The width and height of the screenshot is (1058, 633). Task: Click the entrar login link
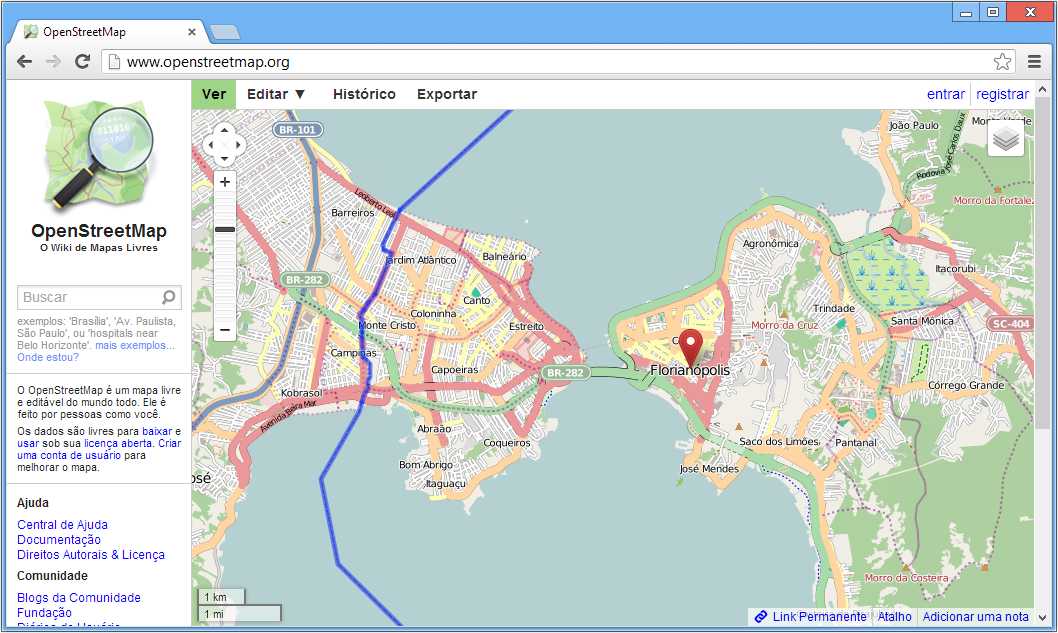click(946, 94)
